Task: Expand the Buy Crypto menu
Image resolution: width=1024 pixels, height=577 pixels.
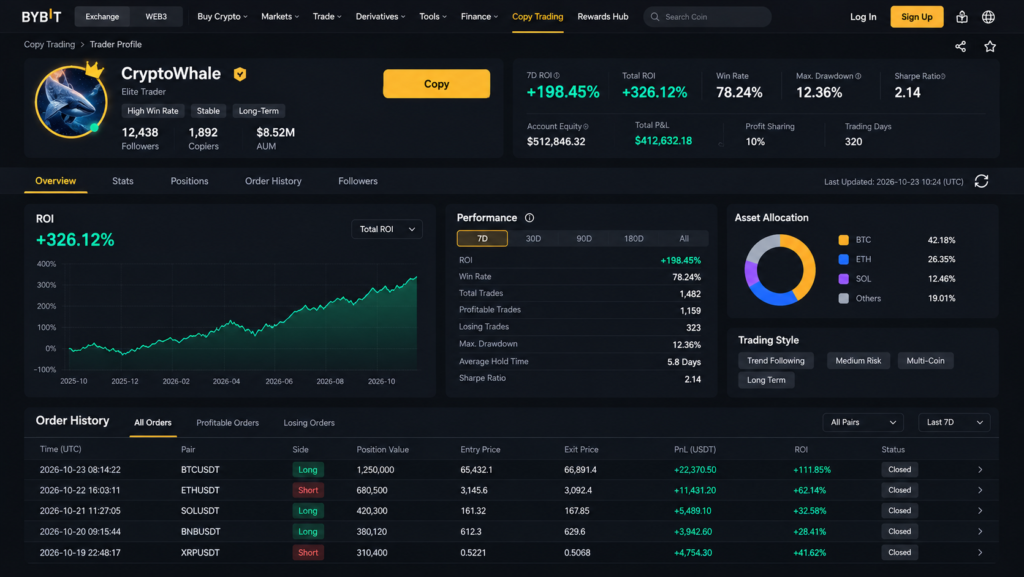Action: point(222,17)
